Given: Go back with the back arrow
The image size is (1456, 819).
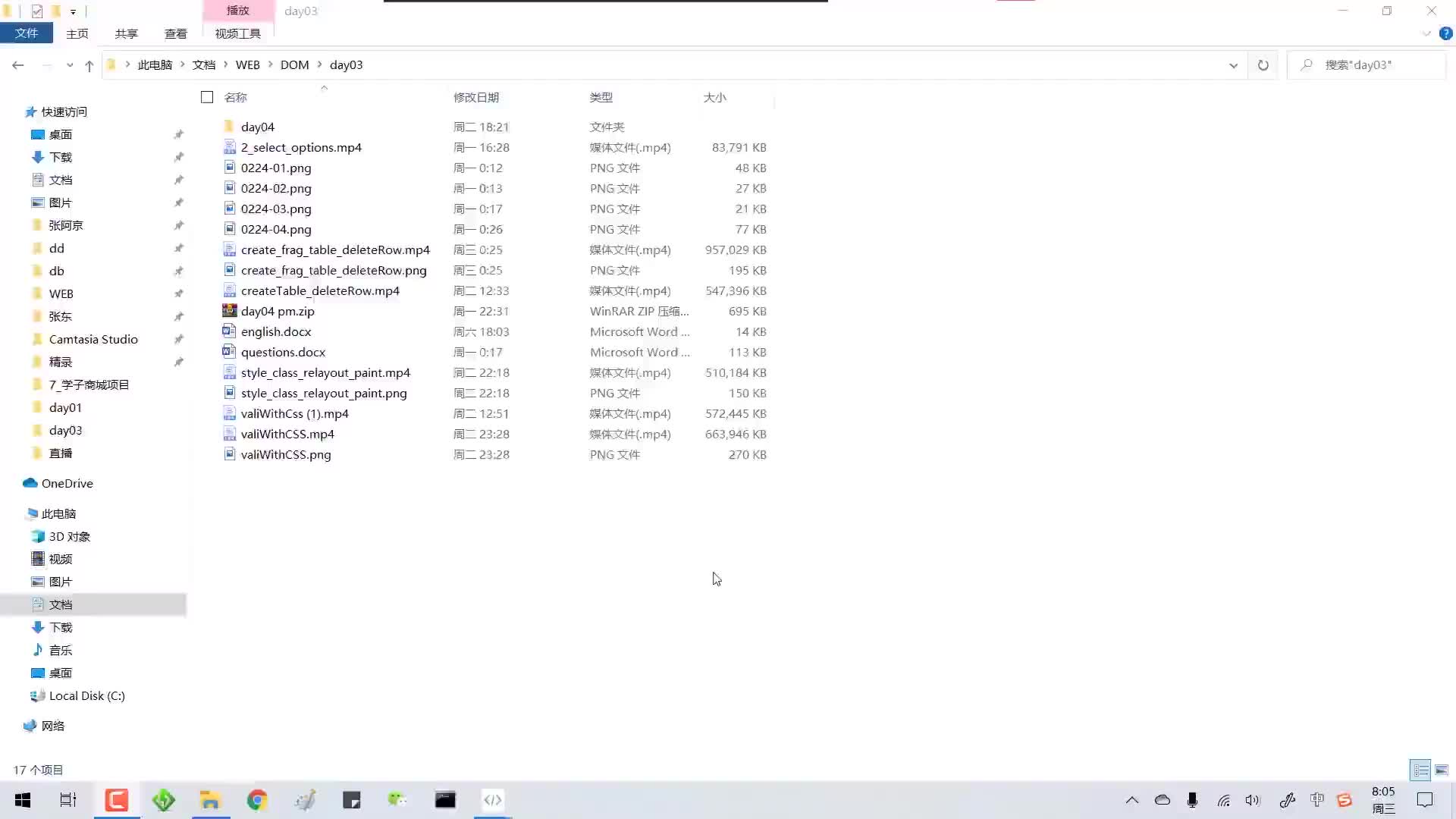Looking at the screenshot, I should click(18, 65).
